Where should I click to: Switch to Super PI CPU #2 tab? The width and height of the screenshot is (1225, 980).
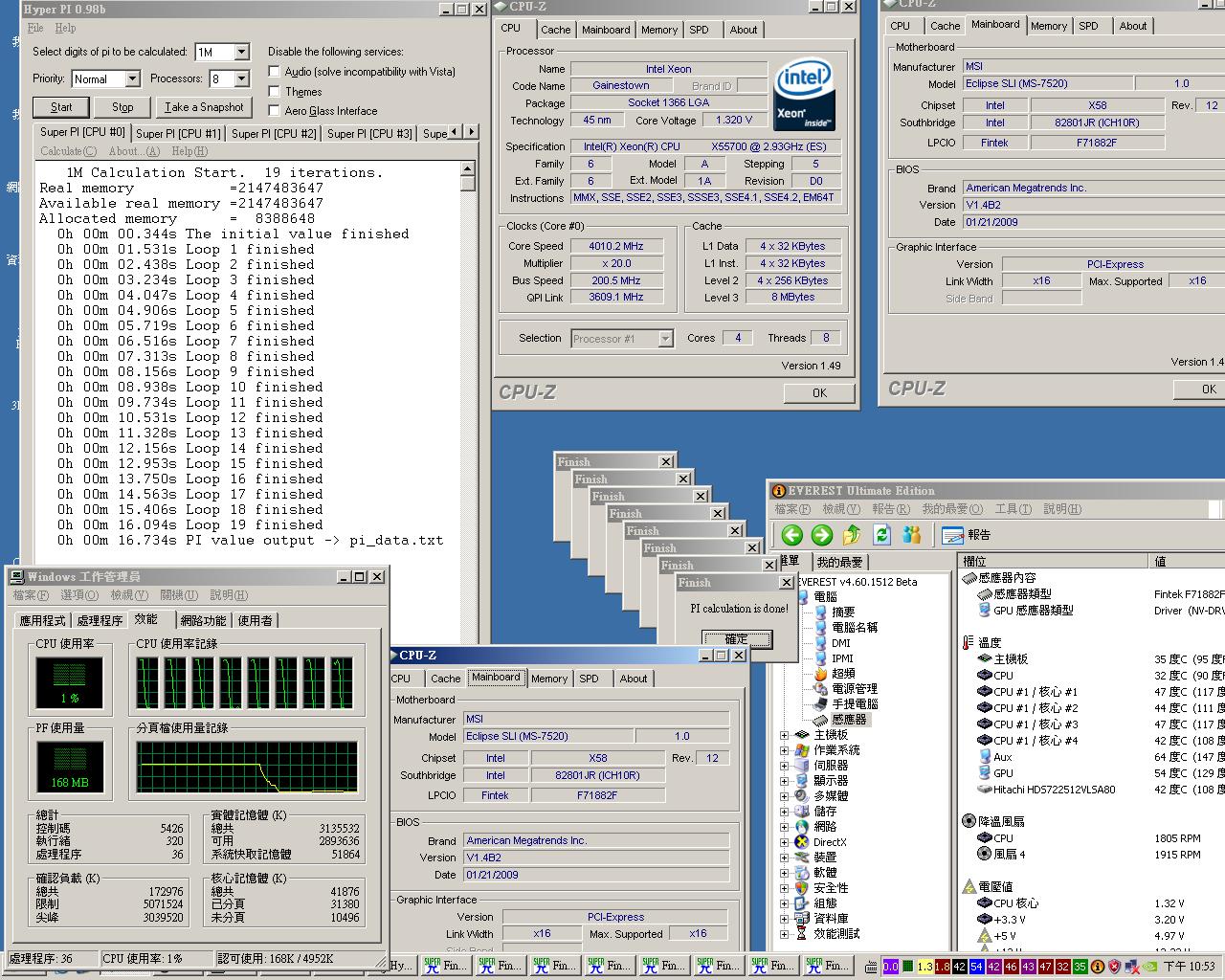tap(274, 134)
